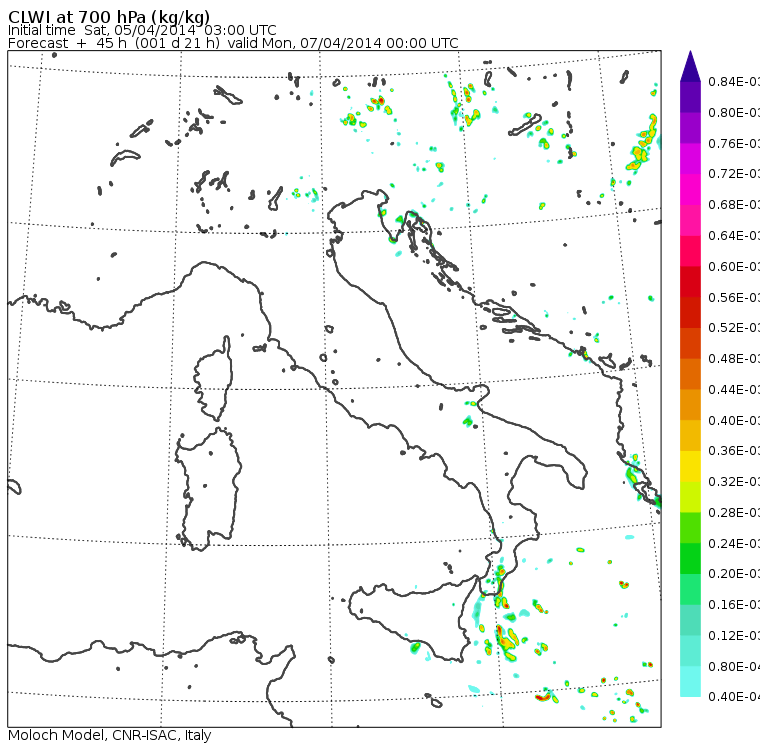Click the 'Forecast + 45 h' valid time line
Image resolution: width=760 pixels, height=749 pixels.
point(233,43)
